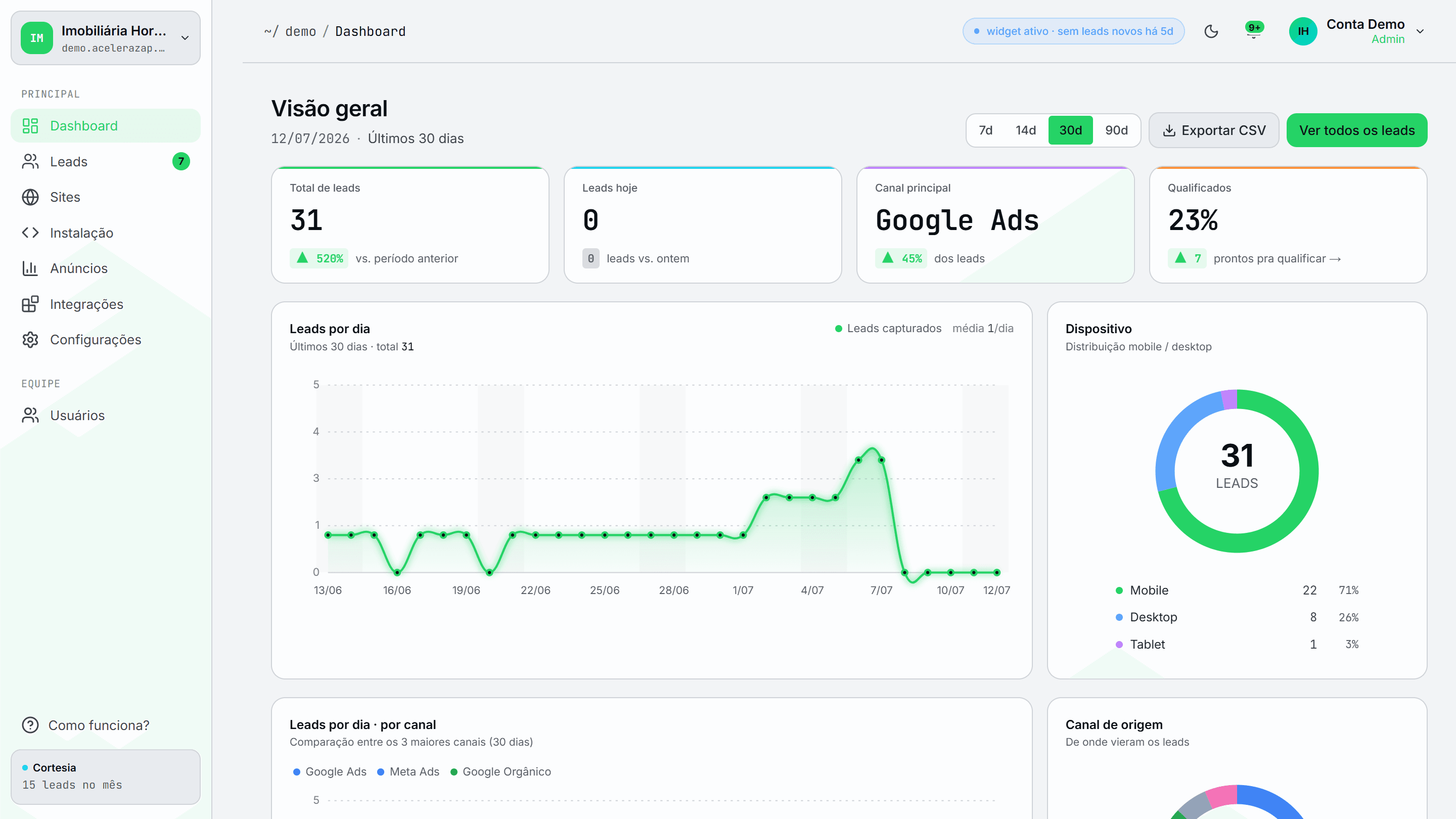Image resolution: width=1456 pixels, height=819 pixels.
Task: Toggle Leads capturados legend in chart
Action: click(889, 329)
